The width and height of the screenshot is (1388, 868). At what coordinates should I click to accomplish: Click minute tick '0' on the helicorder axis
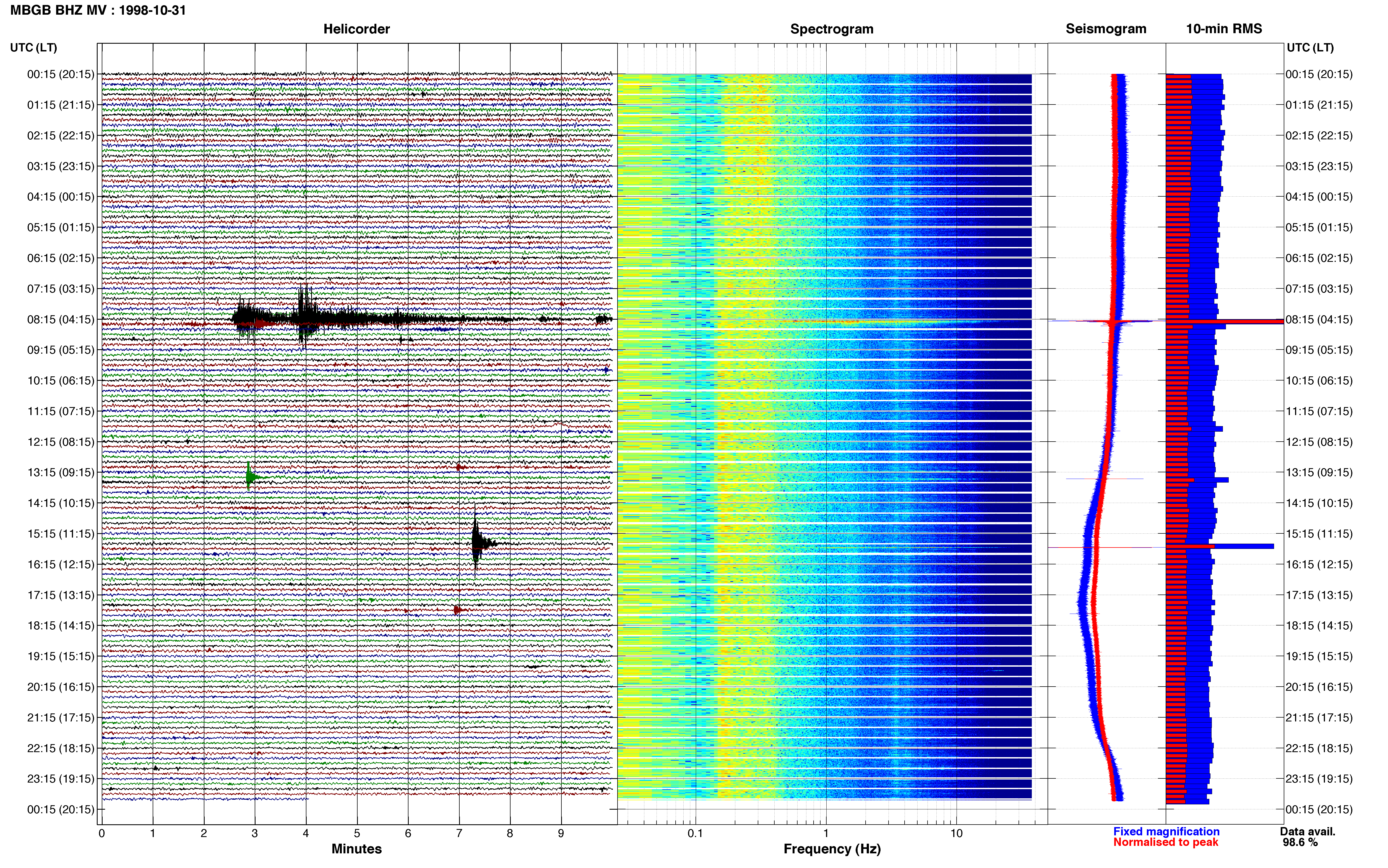101,833
